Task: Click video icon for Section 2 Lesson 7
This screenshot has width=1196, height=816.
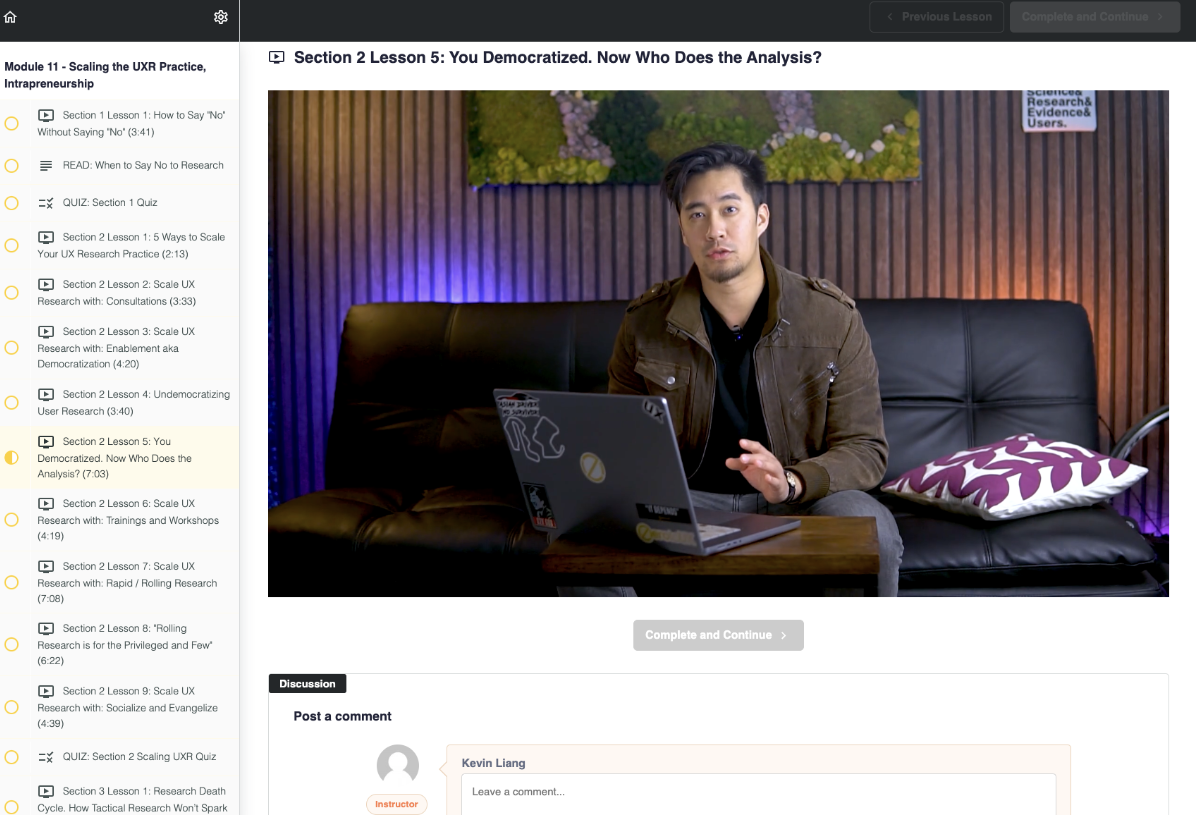Action: pos(46,566)
